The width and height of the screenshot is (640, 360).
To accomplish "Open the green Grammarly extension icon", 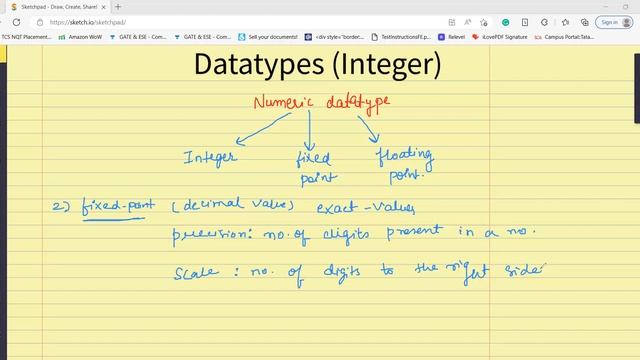I will [x=505, y=22].
